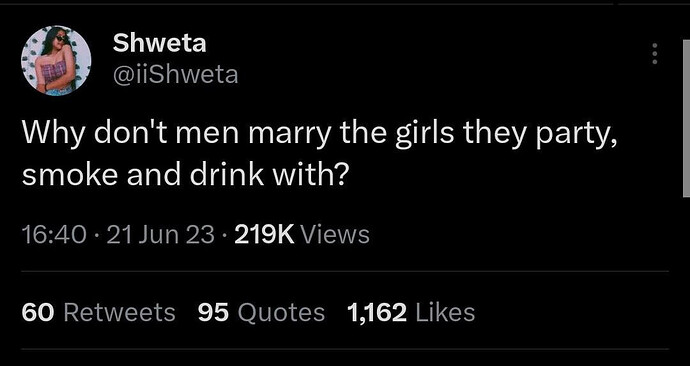Click the number 95 in stats row
This screenshot has width=690, height=366.
(213, 313)
